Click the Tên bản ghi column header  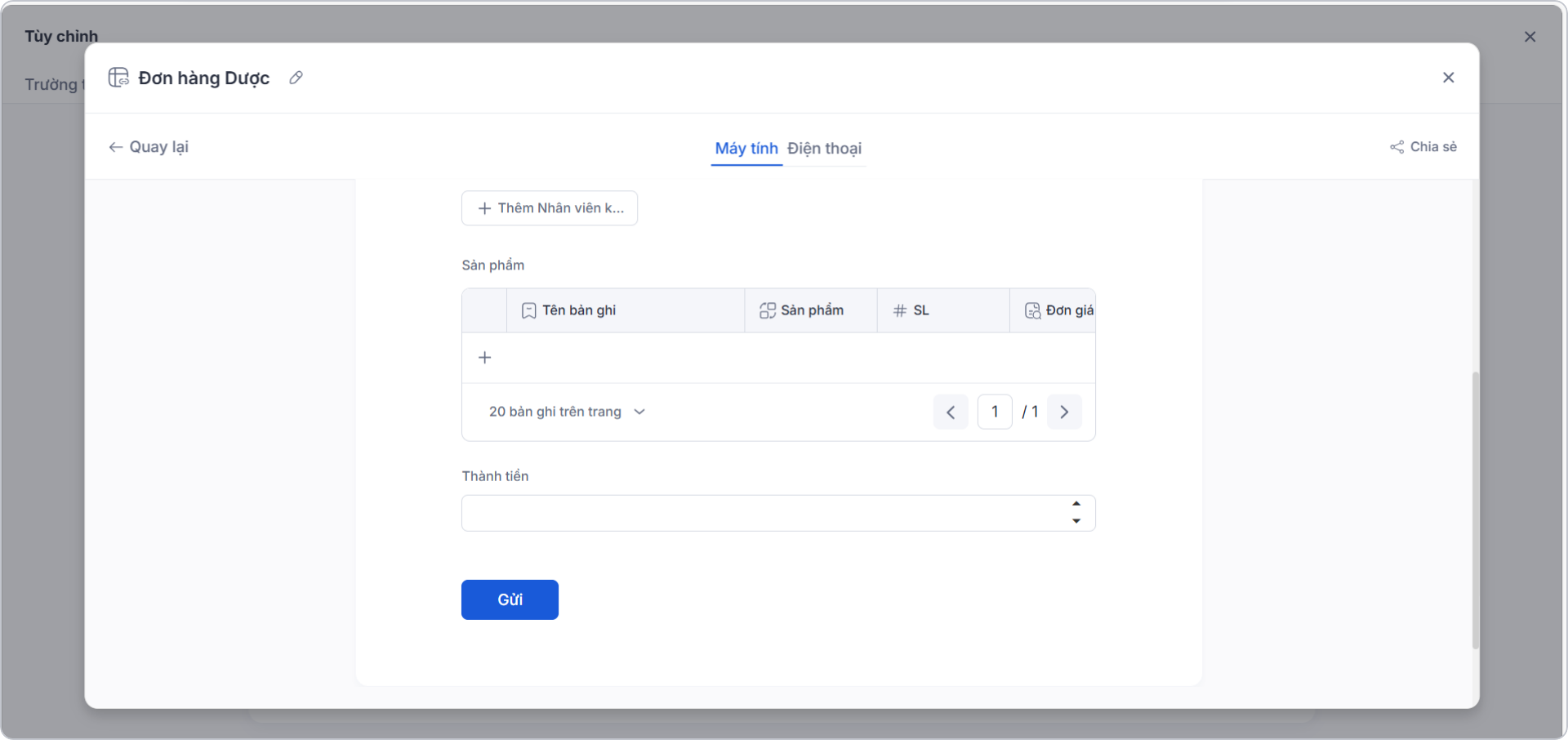point(626,310)
